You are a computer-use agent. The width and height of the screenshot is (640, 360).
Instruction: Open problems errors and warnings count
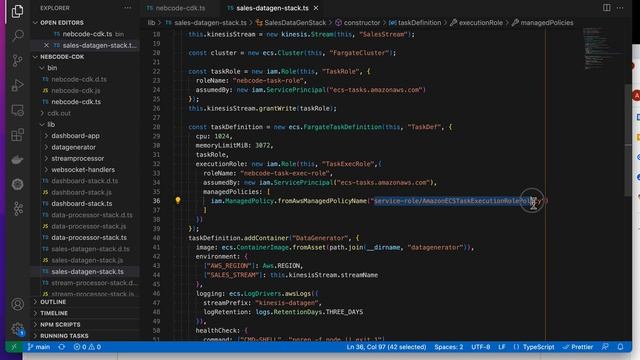click(x=87, y=347)
